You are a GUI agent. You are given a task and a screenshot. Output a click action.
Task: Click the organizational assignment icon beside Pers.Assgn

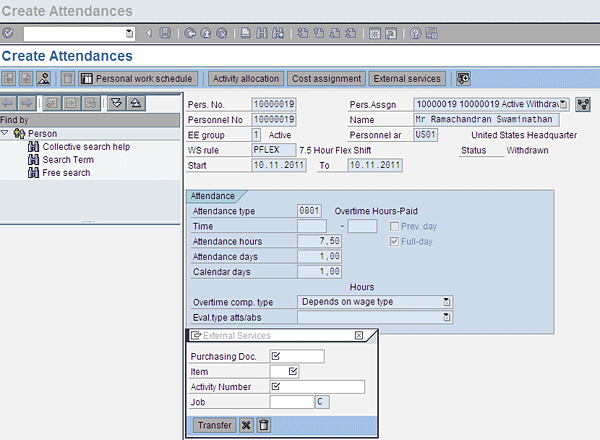pyautogui.click(x=583, y=104)
